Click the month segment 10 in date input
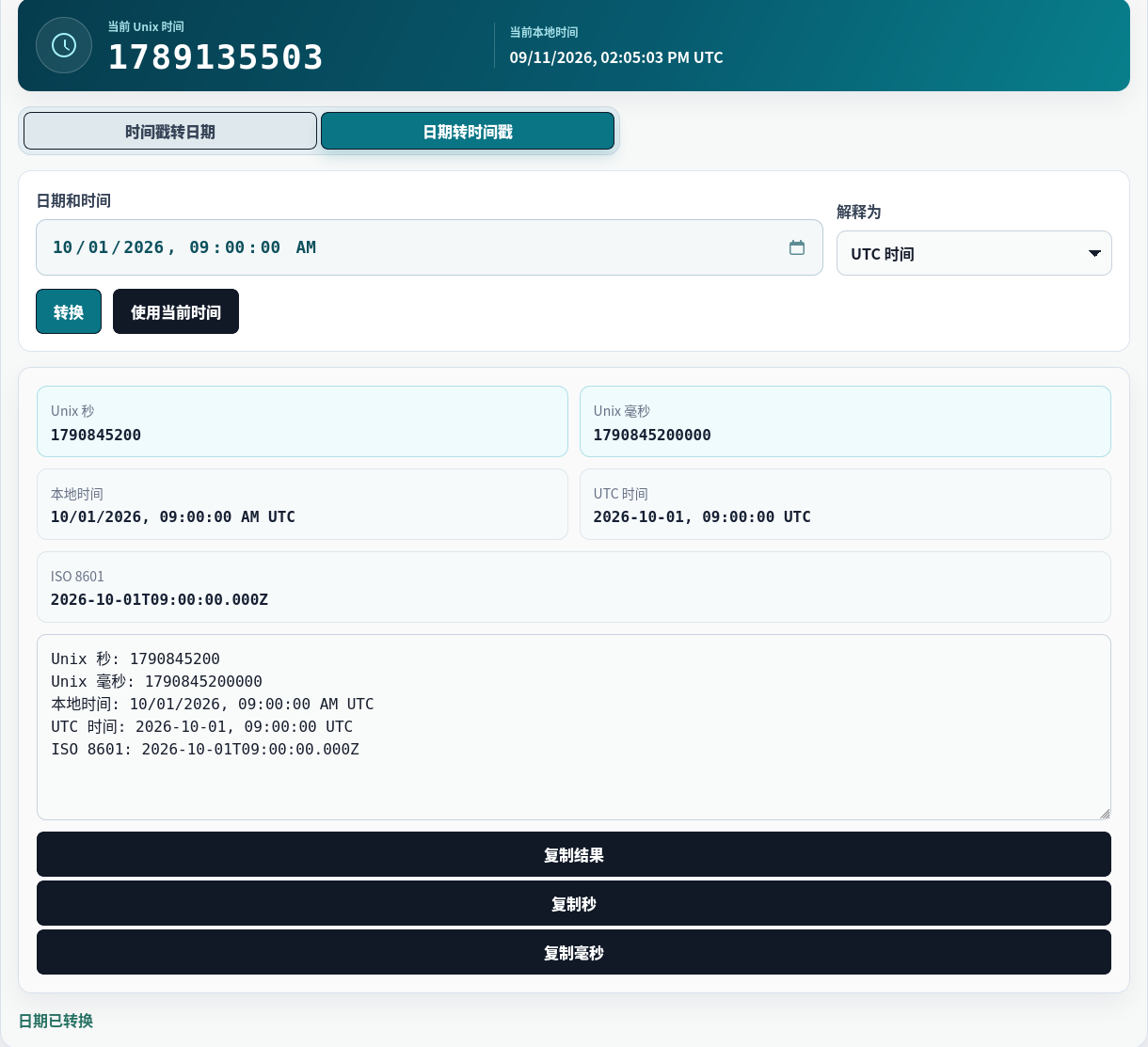Viewport: 1148px width, 1047px height. (62, 247)
